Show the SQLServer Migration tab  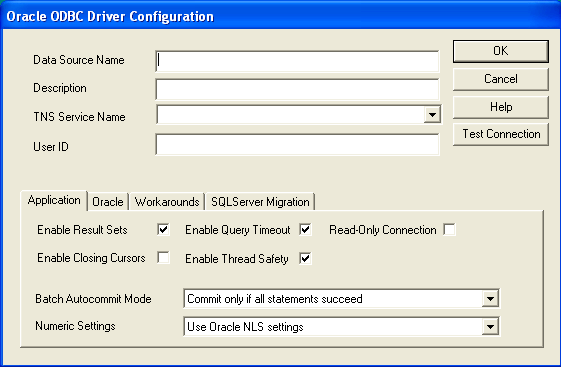click(260, 202)
